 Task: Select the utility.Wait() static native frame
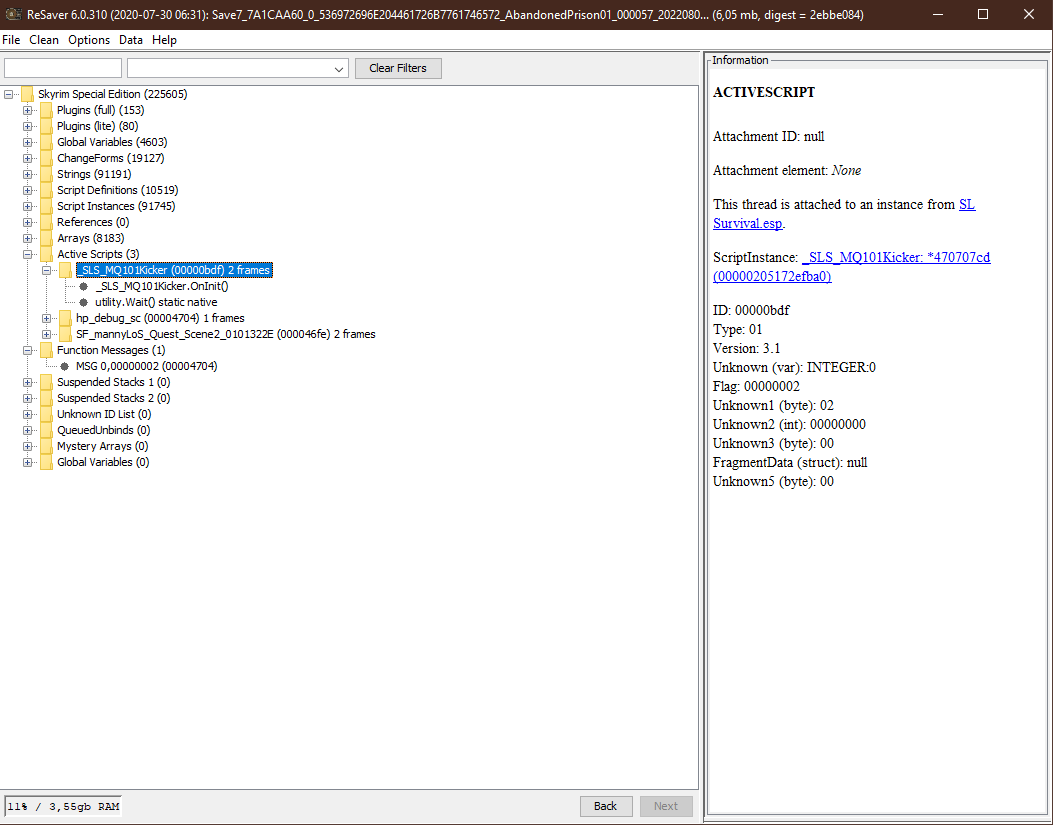pos(156,302)
